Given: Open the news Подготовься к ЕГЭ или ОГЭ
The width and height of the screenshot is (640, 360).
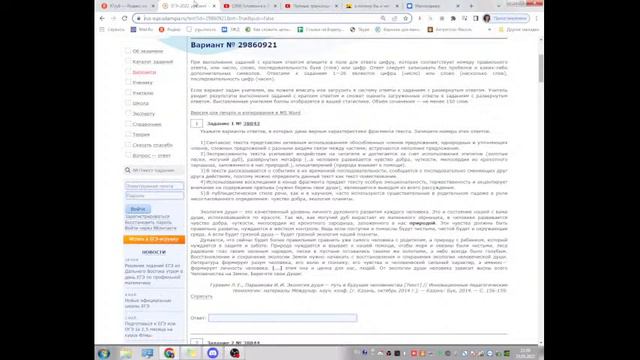Looking at the screenshot, I should click(150, 329).
